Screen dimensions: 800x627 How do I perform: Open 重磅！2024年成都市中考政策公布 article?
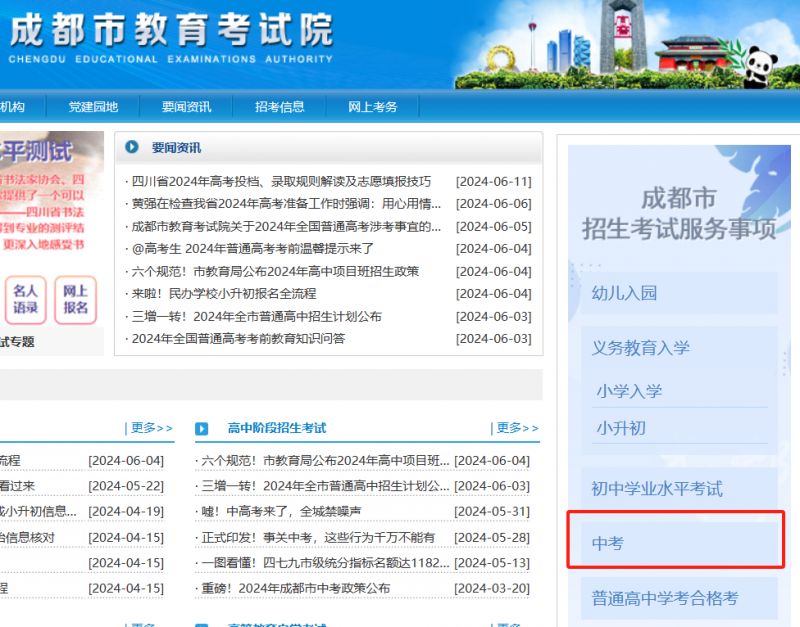(x=295, y=588)
